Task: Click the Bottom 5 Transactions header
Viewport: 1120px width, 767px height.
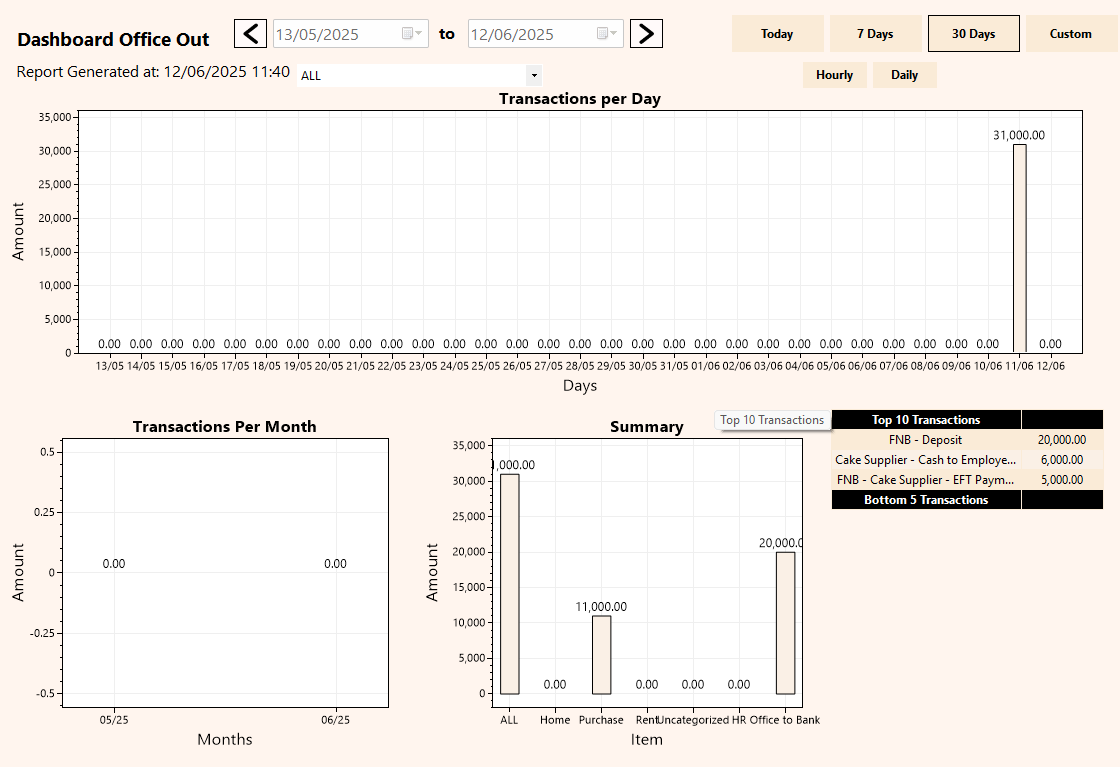Action: (926, 500)
